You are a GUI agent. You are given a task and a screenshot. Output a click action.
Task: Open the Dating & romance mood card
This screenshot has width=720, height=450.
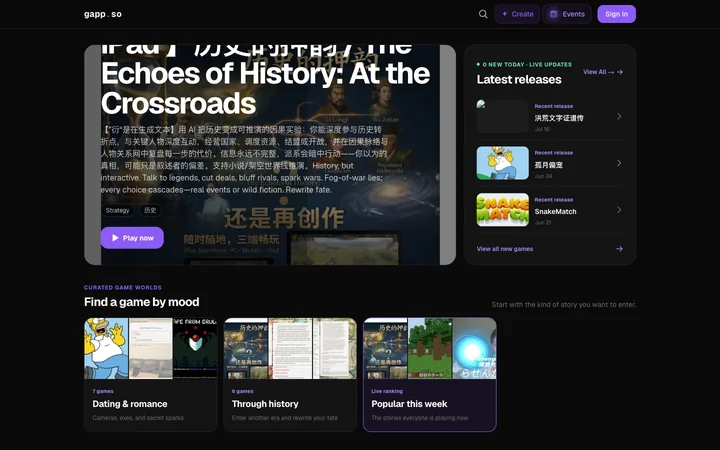click(x=151, y=374)
